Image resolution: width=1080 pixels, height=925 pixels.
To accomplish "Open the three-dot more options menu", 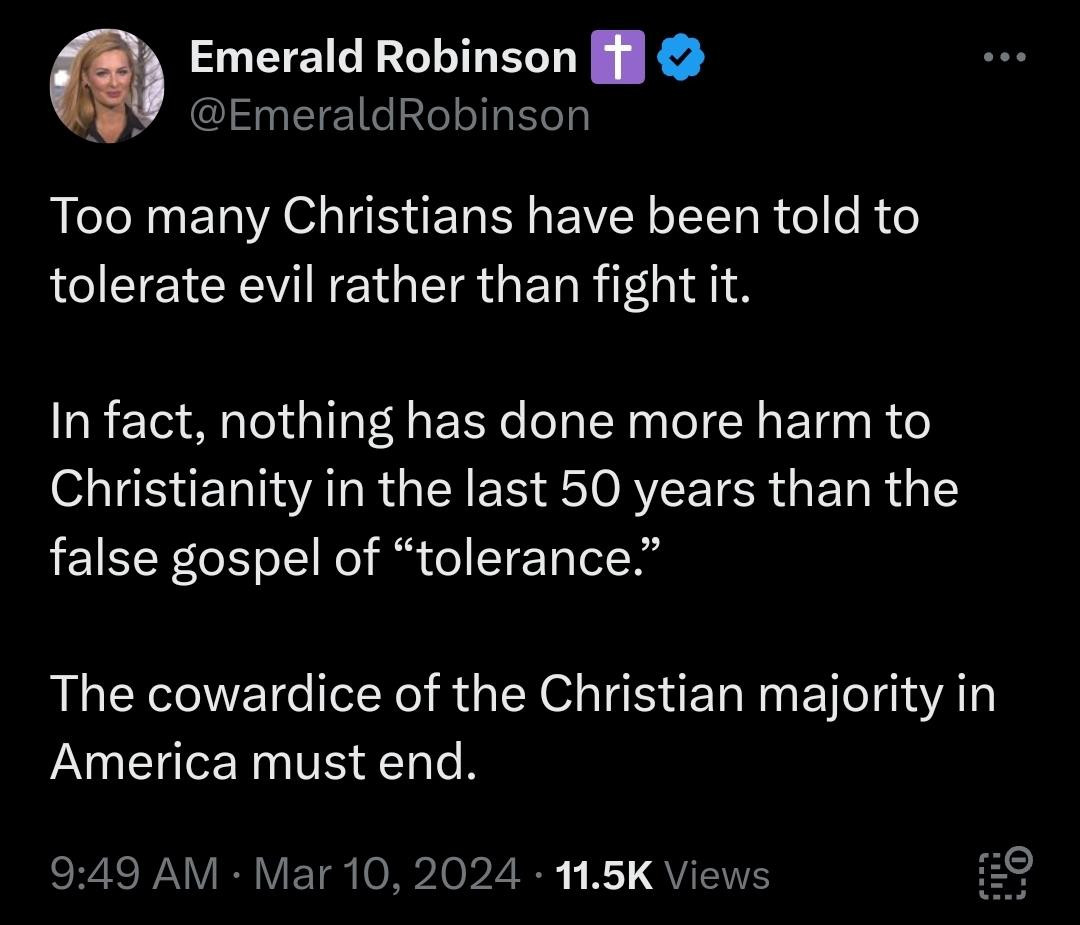I will [1003, 58].
